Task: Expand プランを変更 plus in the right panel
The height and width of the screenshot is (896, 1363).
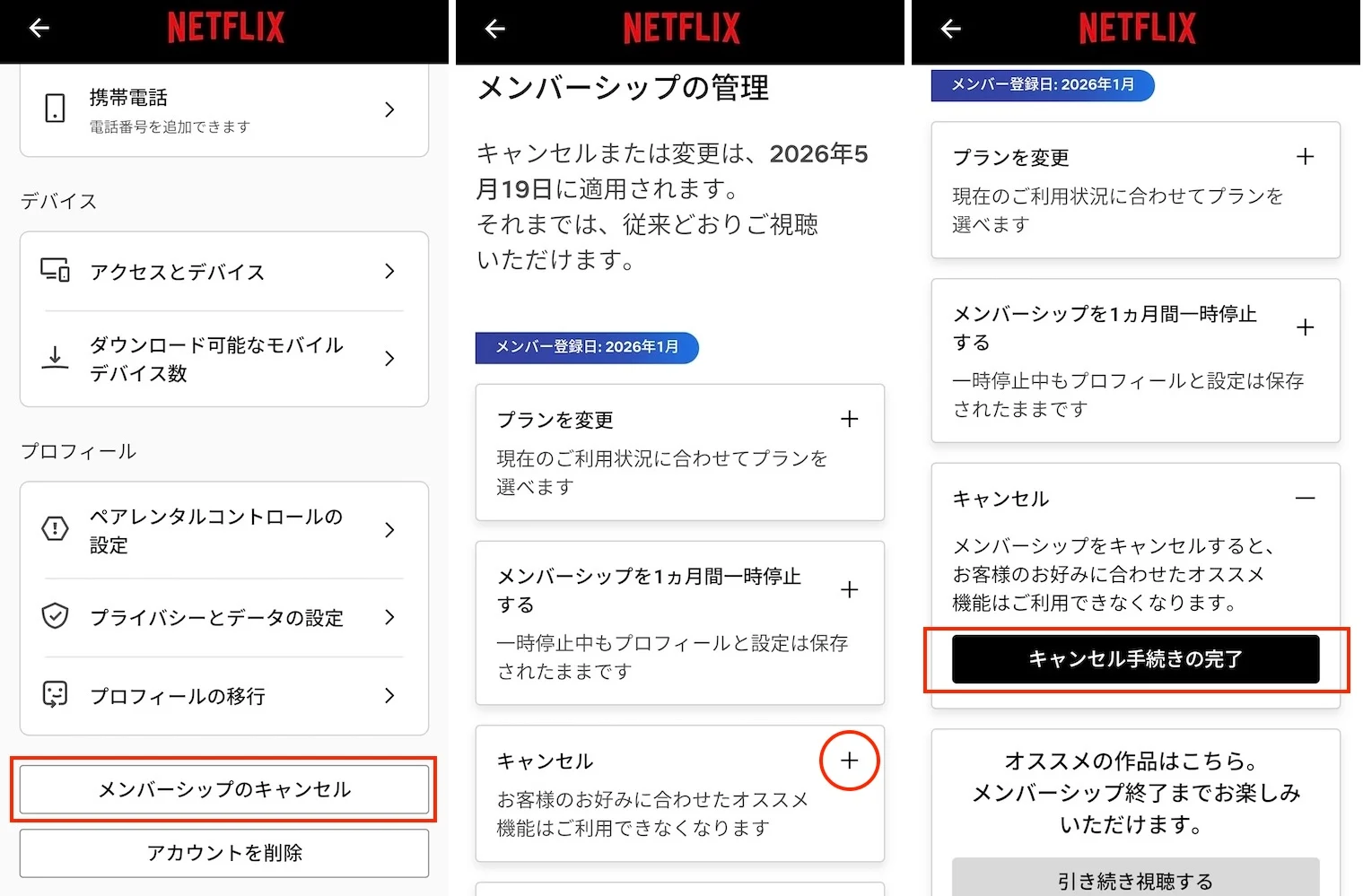Action: tap(1305, 156)
